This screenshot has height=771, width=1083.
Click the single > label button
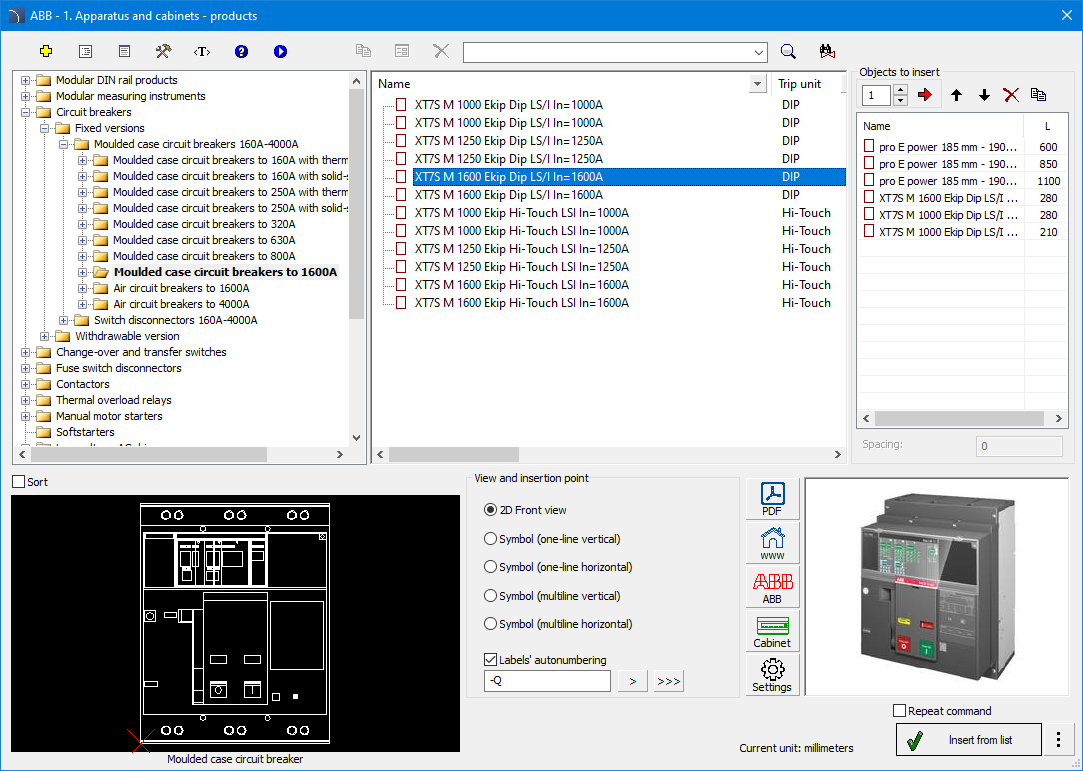pyautogui.click(x=633, y=681)
